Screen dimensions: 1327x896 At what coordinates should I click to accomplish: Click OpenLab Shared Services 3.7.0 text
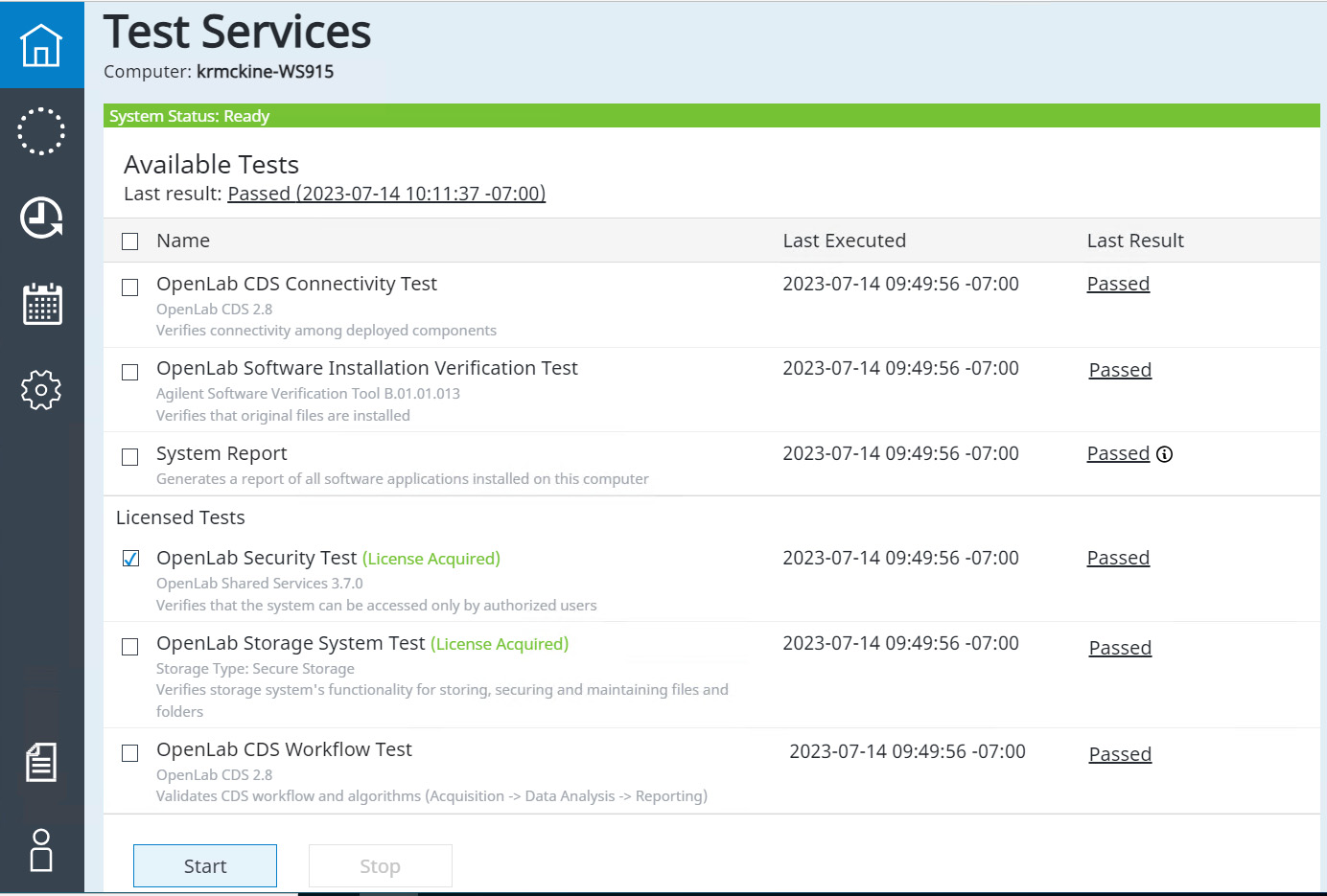click(x=260, y=584)
